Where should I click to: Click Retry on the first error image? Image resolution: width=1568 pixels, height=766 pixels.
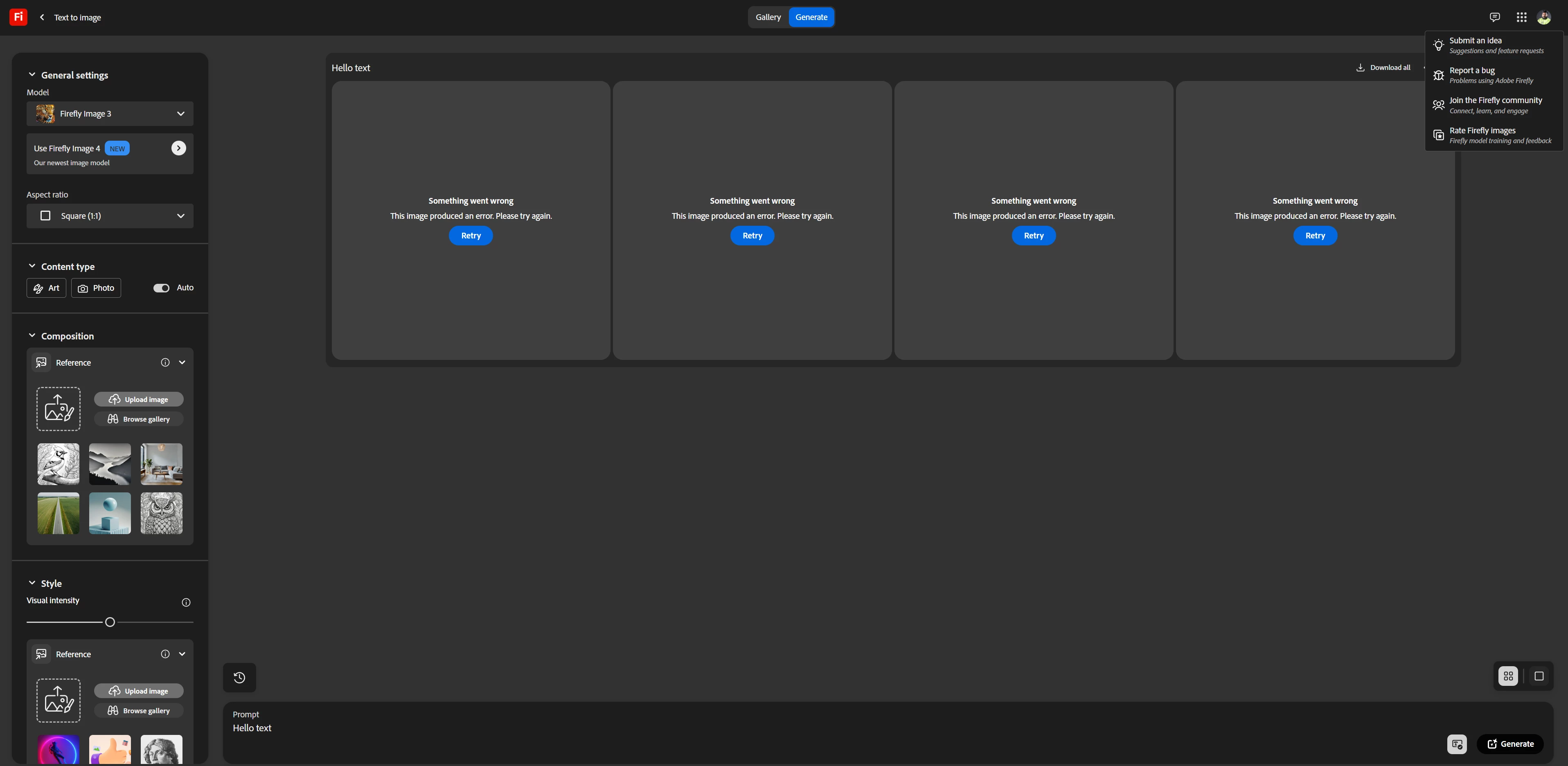[471, 236]
